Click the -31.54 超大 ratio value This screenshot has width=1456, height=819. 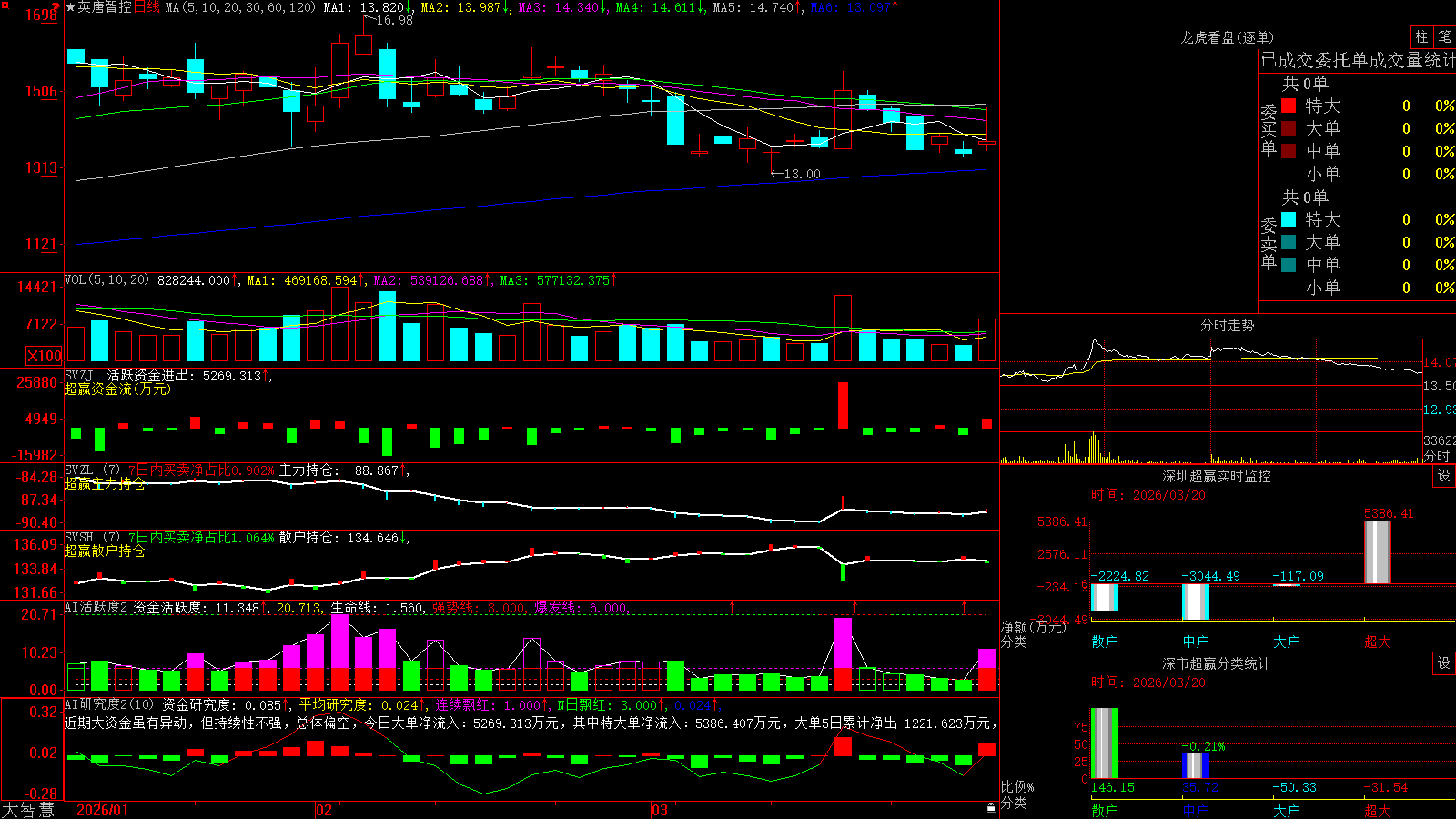pyautogui.click(x=1386, y=787)
